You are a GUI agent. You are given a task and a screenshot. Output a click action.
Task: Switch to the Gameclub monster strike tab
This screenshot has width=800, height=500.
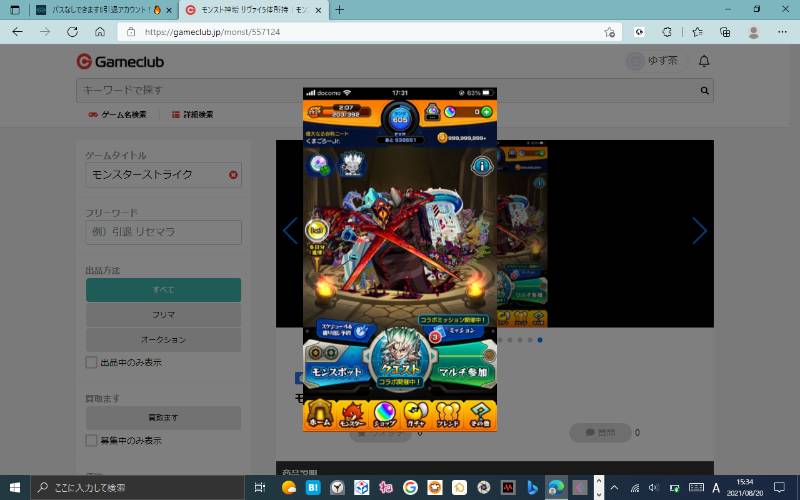(254, 10)
